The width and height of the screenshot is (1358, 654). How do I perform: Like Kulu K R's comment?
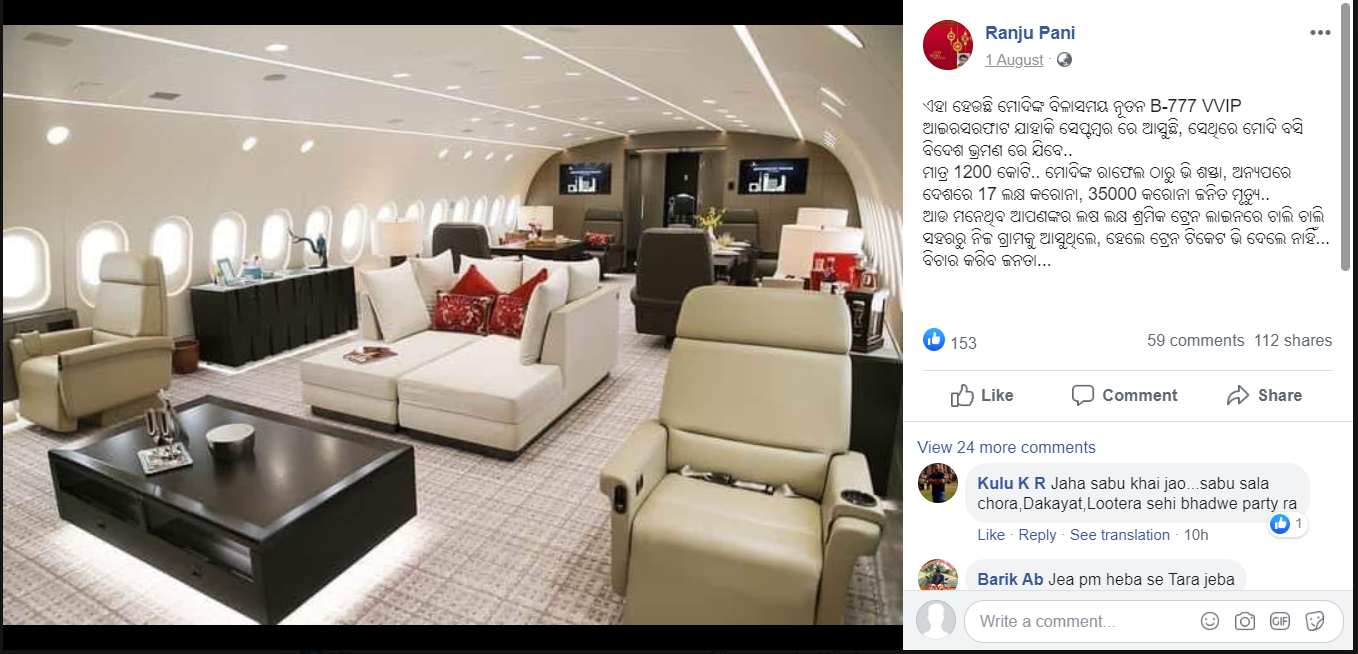[x=991, y=535]
